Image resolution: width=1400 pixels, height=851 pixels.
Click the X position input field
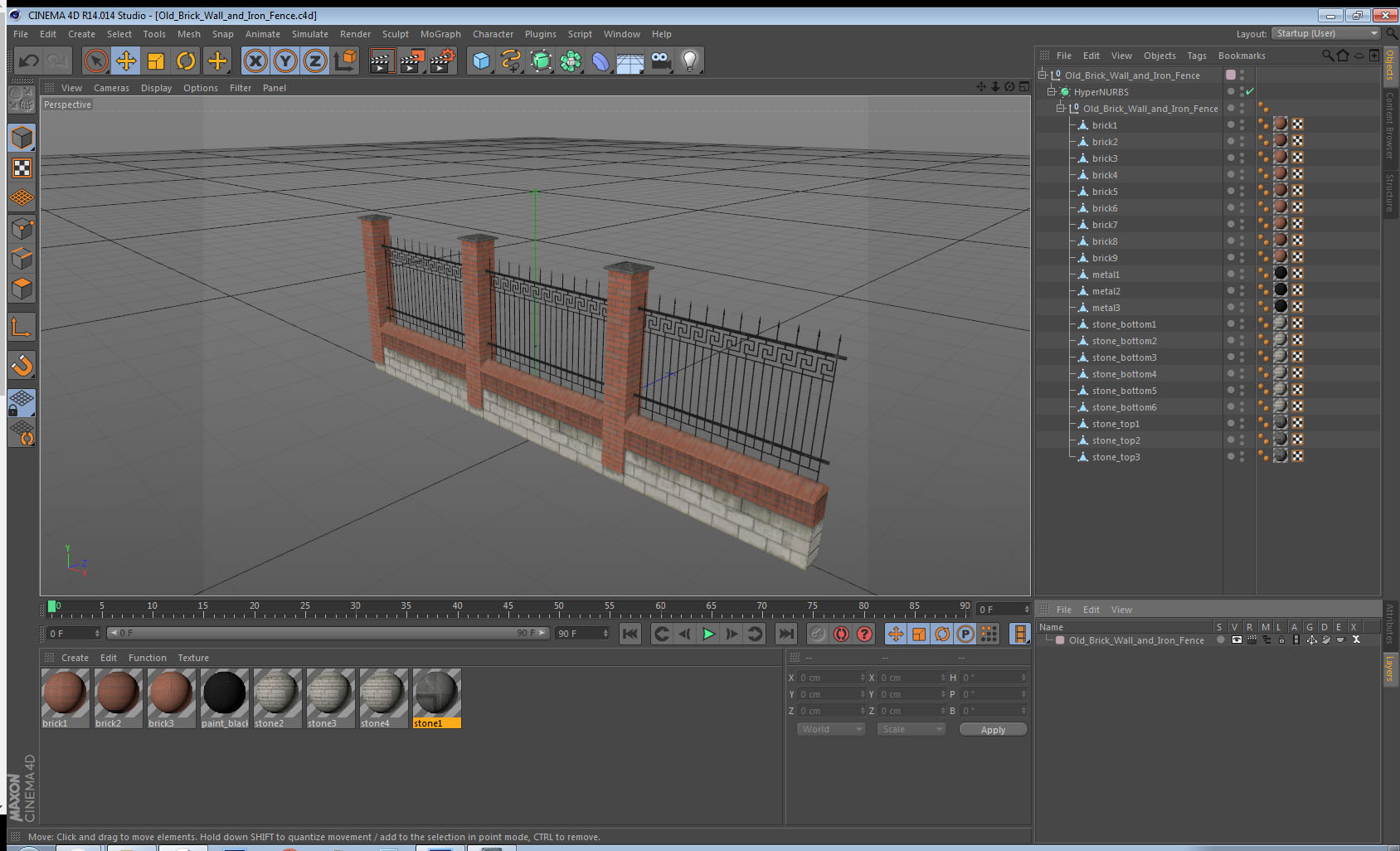point(830,678)
